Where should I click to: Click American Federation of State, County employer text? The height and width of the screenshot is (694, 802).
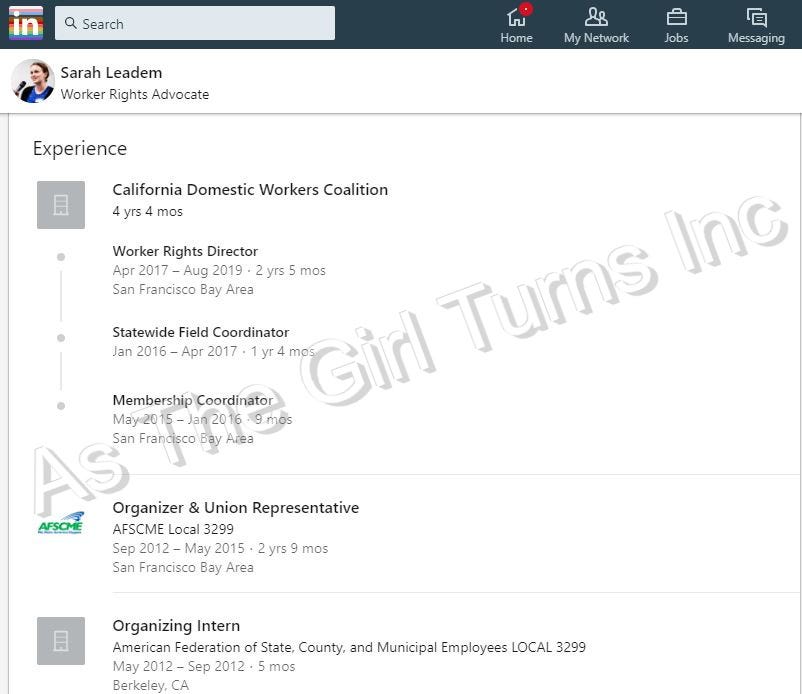pos(349,647)
